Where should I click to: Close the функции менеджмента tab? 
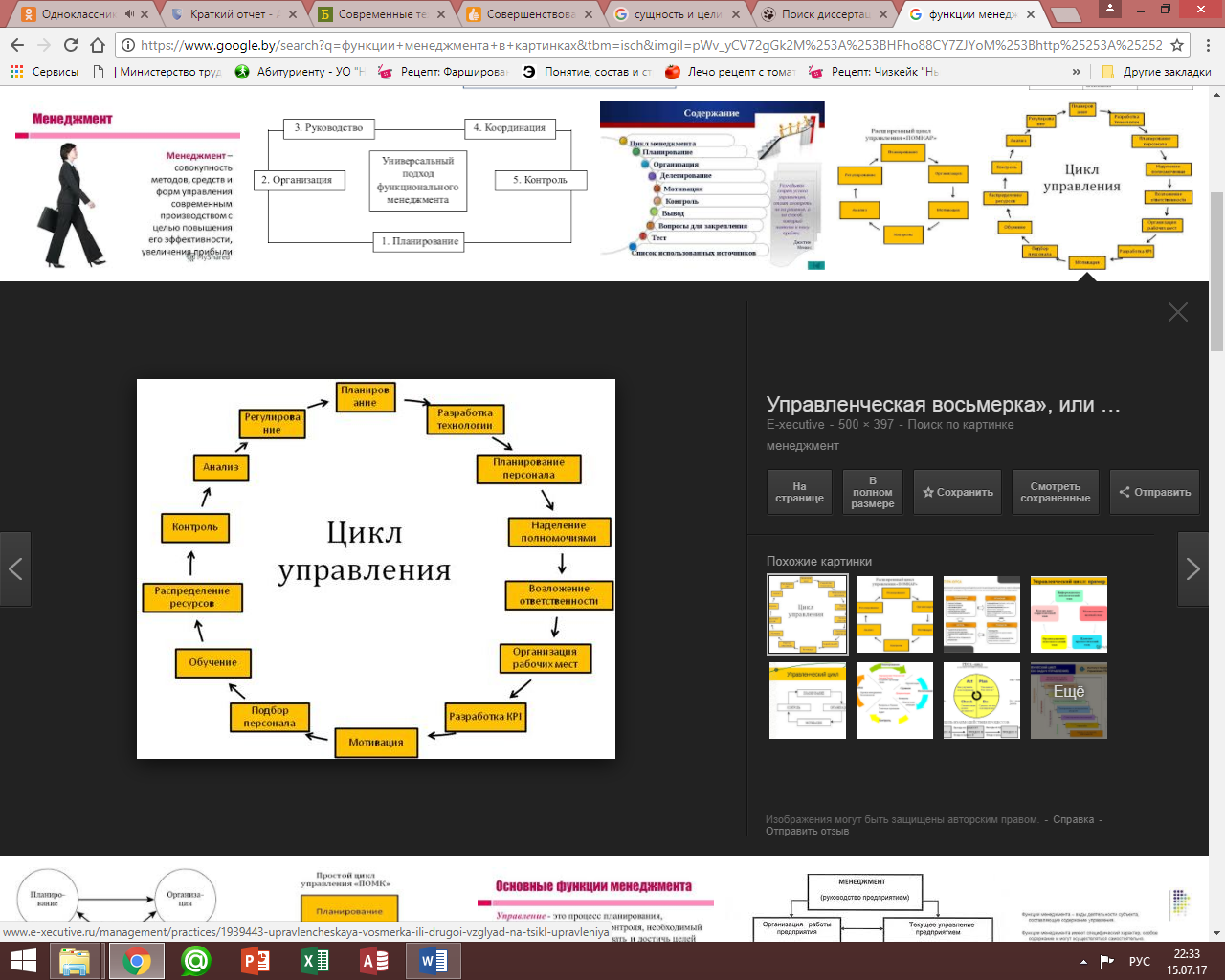[x=1031, y=14]
